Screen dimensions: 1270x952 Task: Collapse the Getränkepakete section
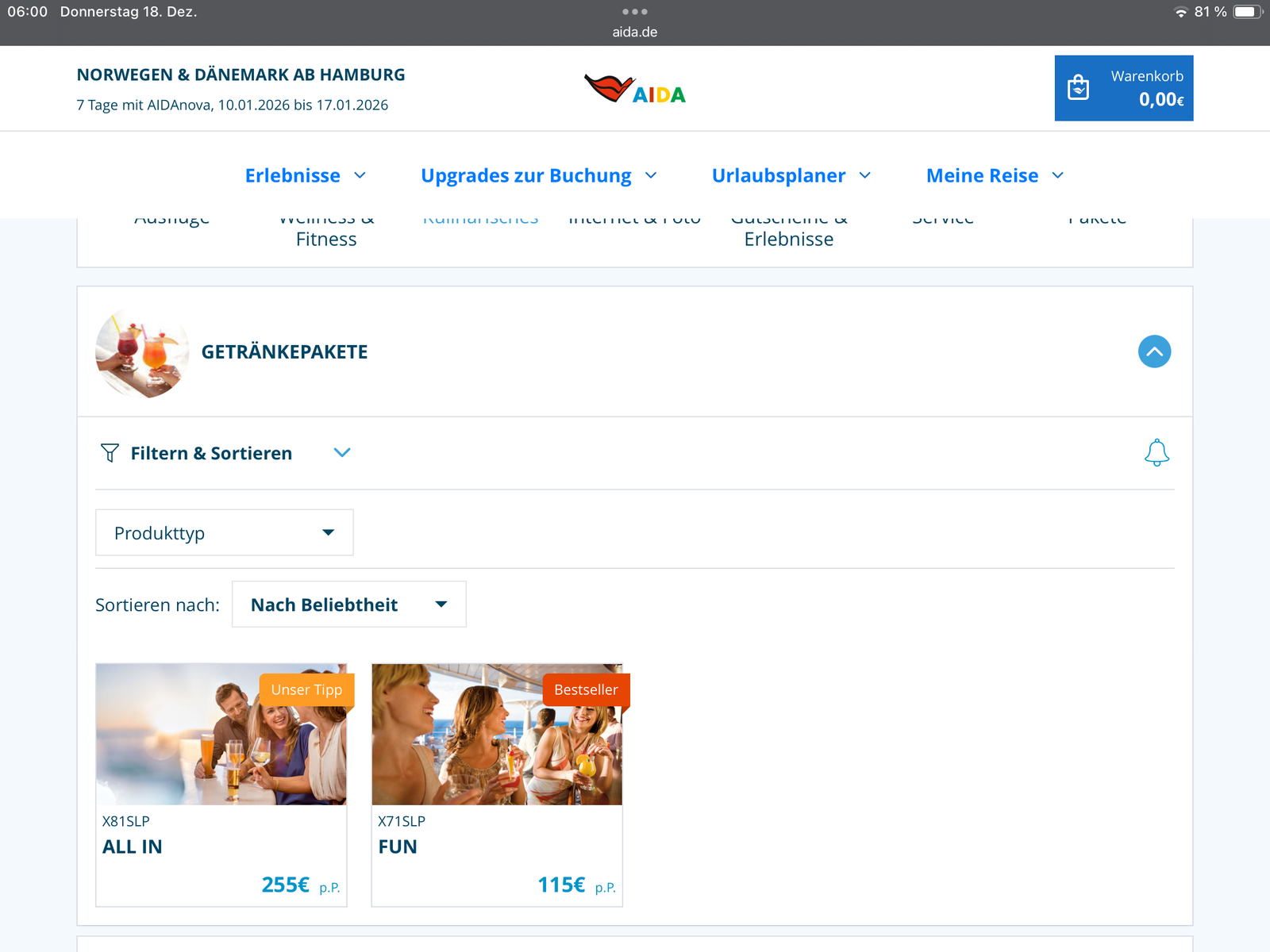(1154, 351)
